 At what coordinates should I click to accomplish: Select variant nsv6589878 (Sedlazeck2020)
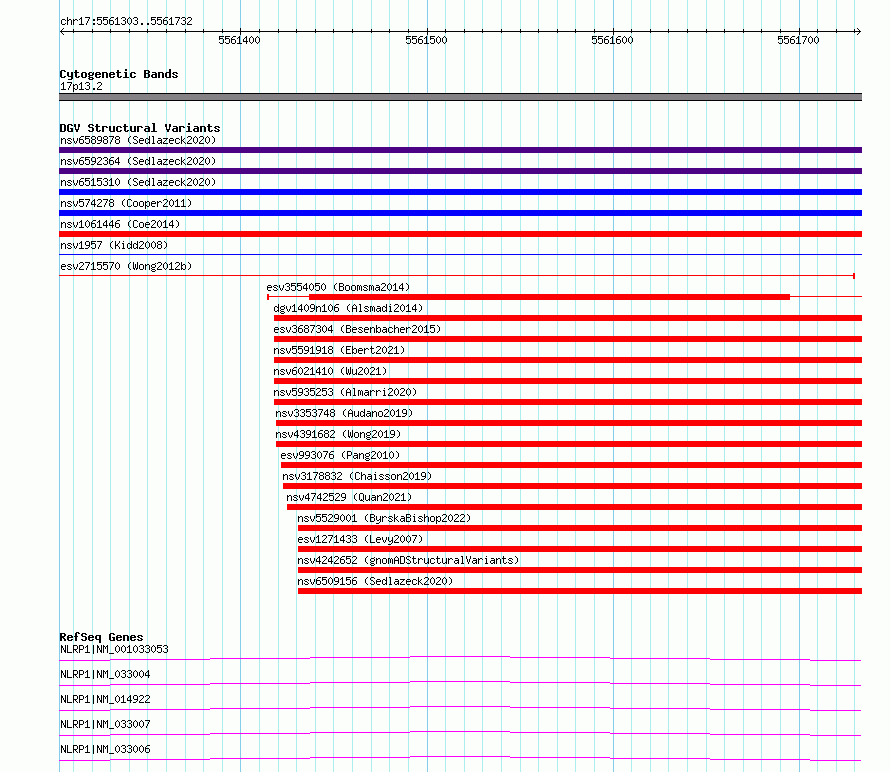(x=138, y=140)
